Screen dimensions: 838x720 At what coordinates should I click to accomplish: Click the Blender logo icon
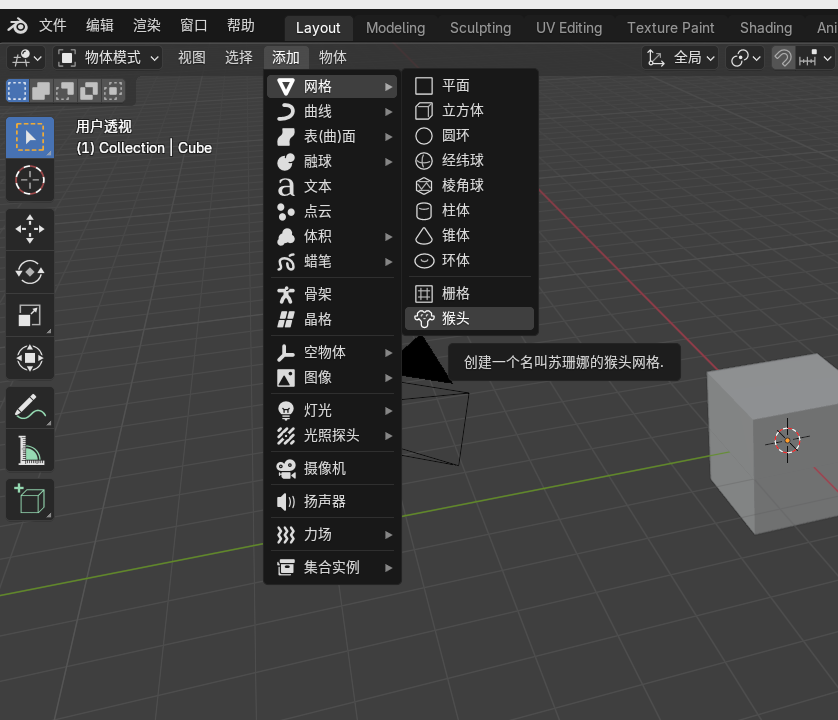tap(18, 26)
